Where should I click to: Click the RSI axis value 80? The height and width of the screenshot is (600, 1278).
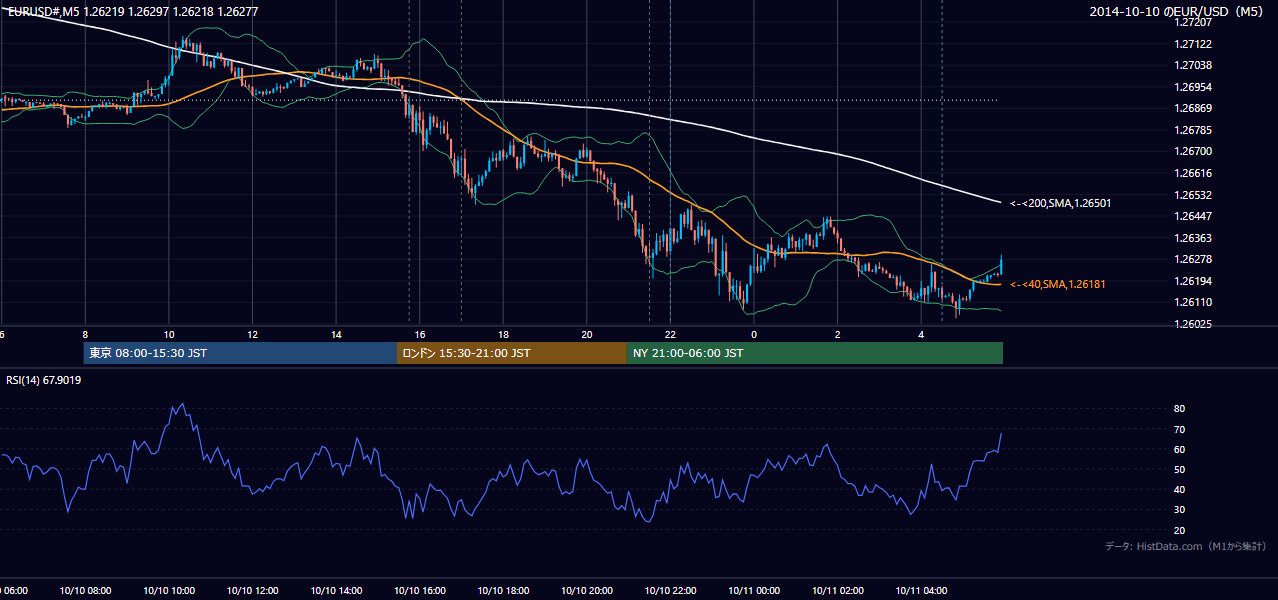point(1180,409)
